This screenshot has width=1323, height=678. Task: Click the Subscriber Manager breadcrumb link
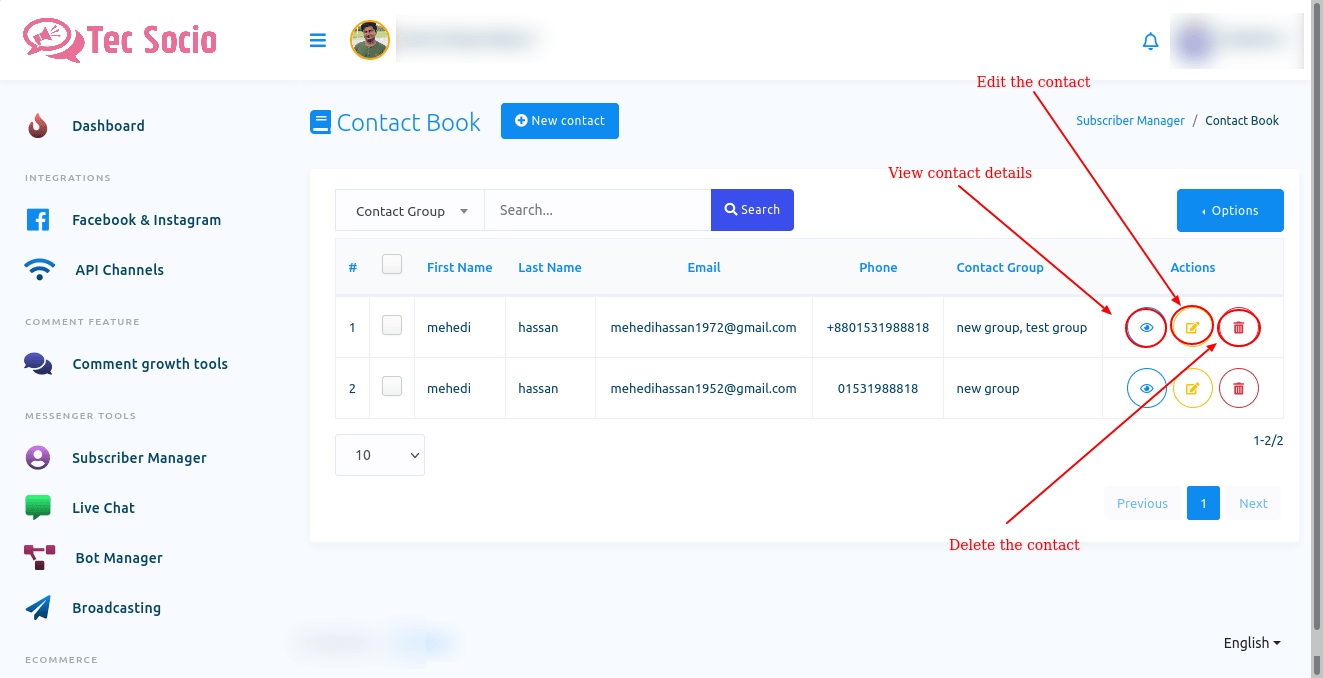tap(1130, 120)
